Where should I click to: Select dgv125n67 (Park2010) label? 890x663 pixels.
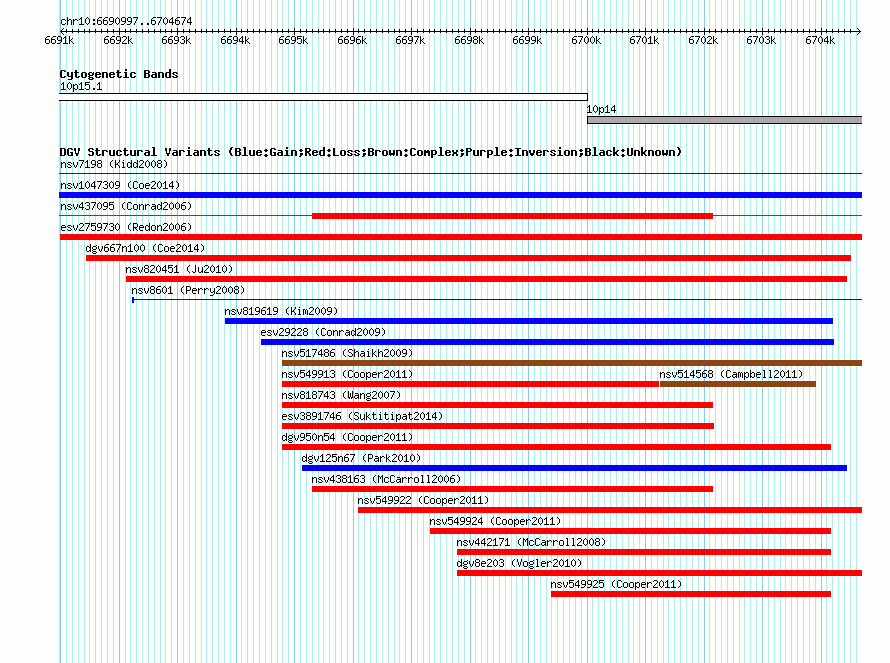pos(361,459)
